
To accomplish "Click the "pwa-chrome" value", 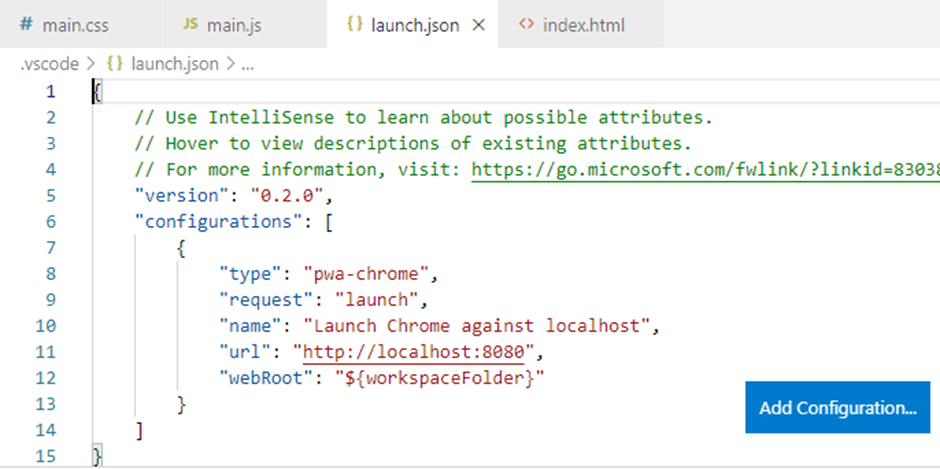I will (366, 274).
